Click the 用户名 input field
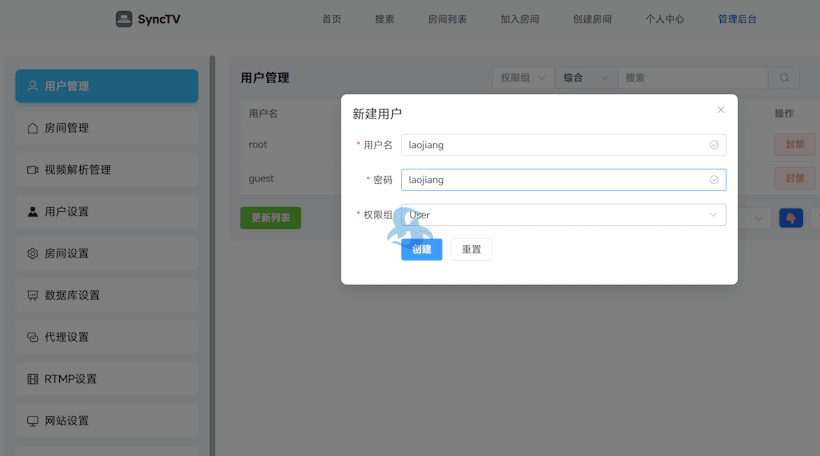The image size is (820, 456). pyautogui.click(x=563, y=145)
